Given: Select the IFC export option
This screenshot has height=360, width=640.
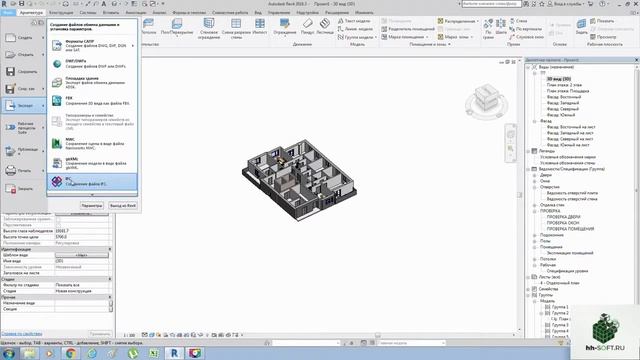Looking at the screenshot, I should coord(92,182).
